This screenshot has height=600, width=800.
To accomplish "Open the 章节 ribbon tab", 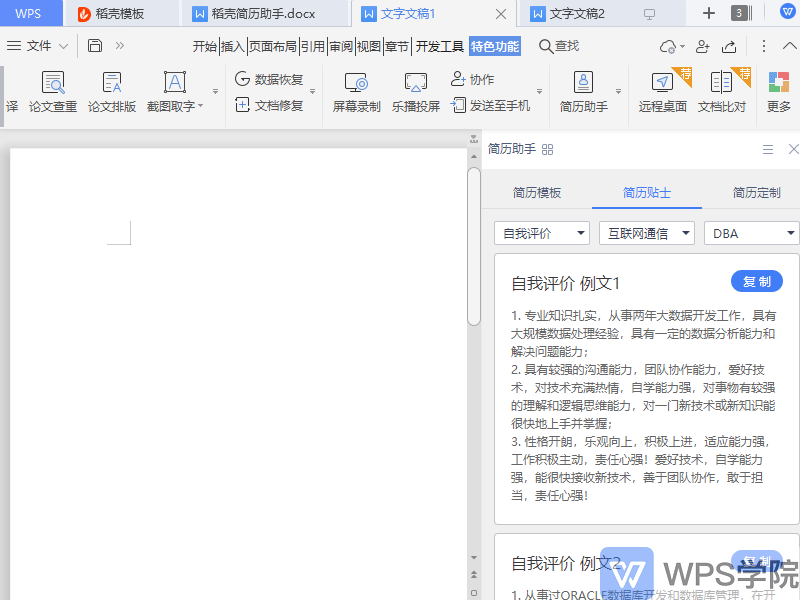I will point(397,46).
